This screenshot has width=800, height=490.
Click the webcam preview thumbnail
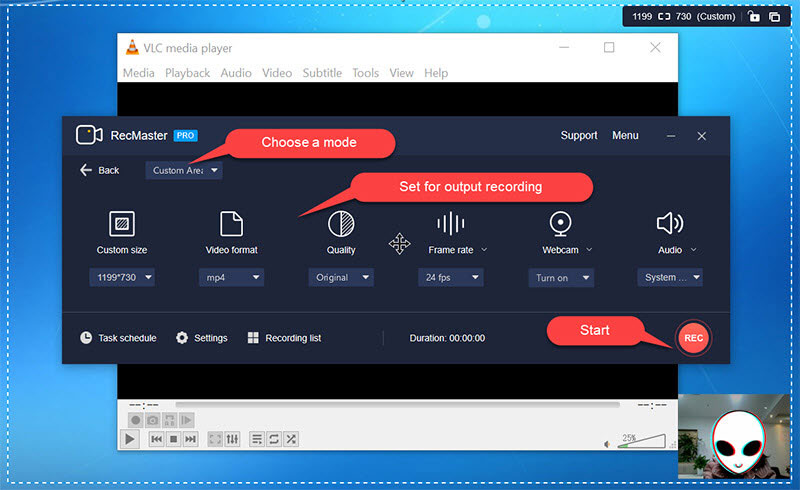click(x=734, y=436)
